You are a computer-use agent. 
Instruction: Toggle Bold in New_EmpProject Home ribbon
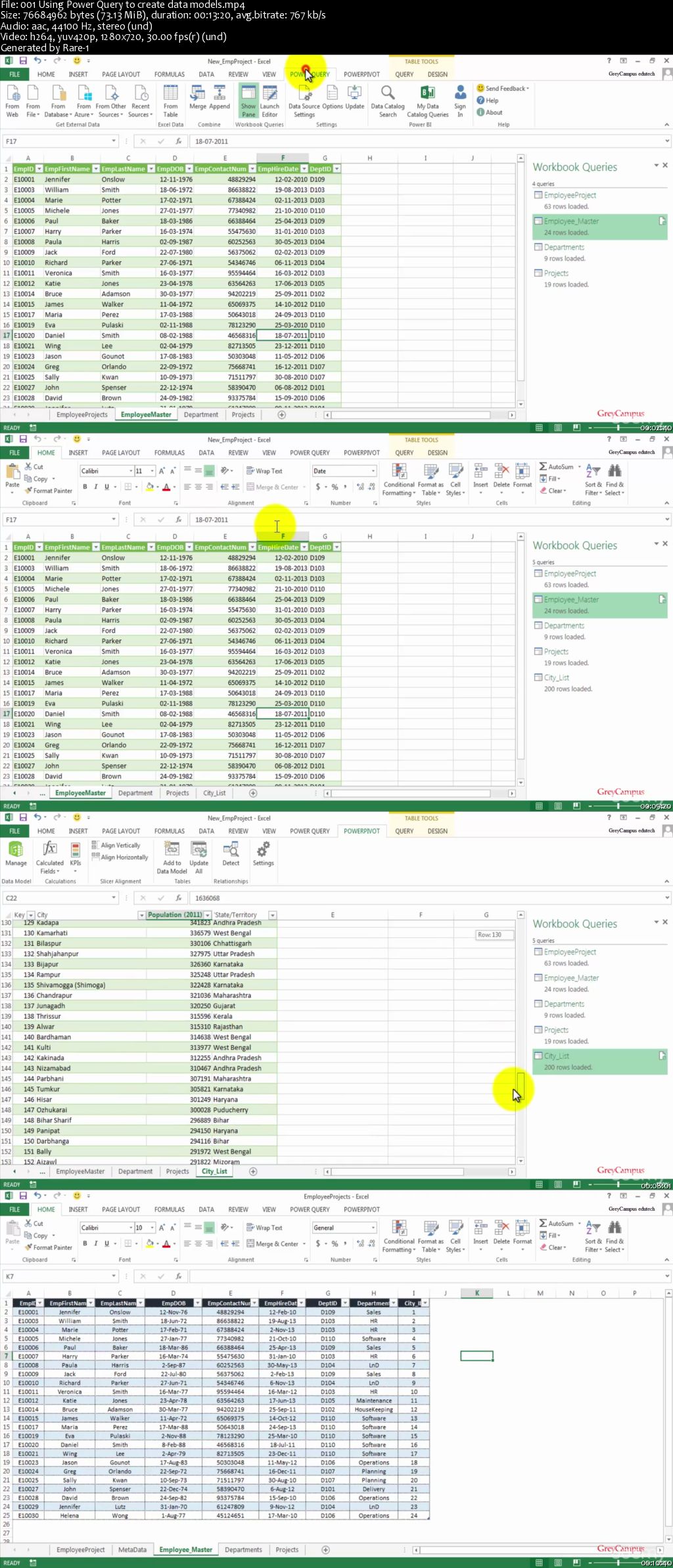click(x=85, y=487)
